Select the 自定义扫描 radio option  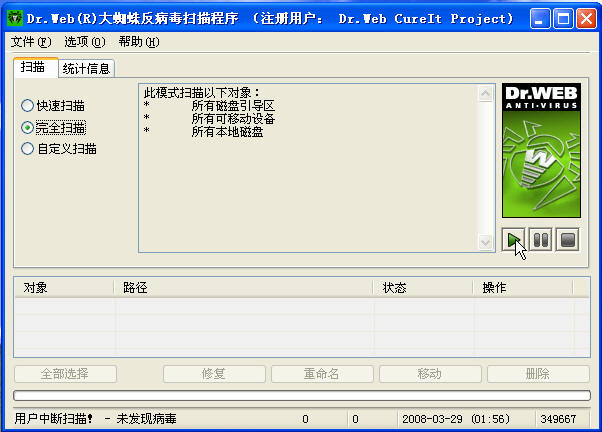click(59, 149)
